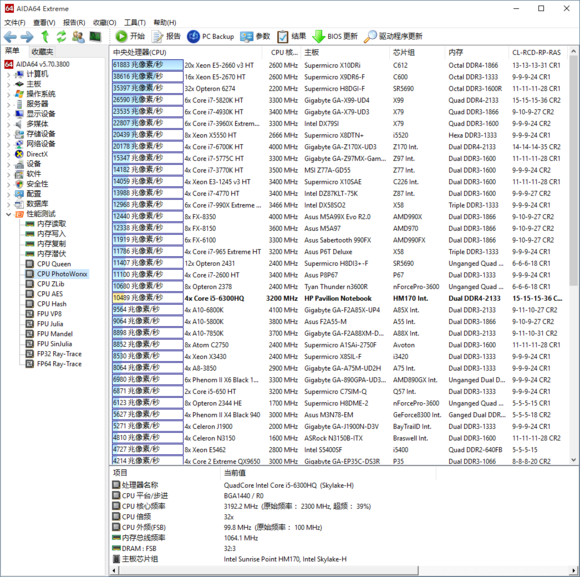Click the BIOS update download arrow
The height and width of the screenshot is (577, 580).
point(318,36)
